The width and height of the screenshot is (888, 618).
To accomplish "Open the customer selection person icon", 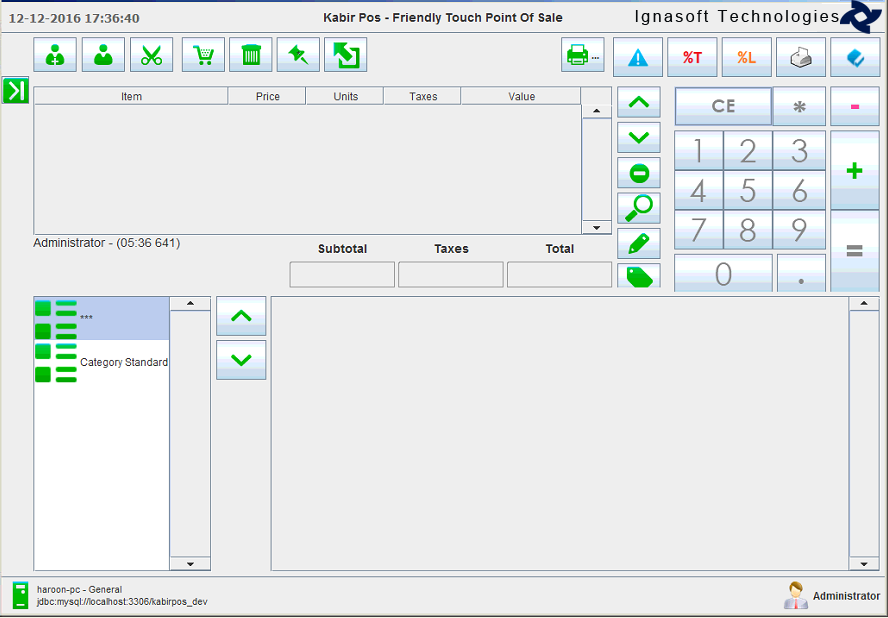I will tap(103, 55).
